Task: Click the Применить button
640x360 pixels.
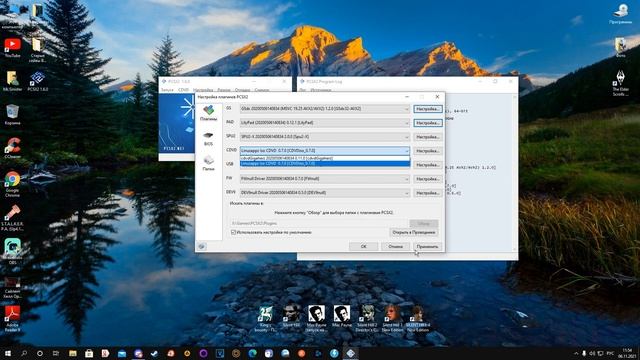Action: pyautogui.click(x=427, y=247)
